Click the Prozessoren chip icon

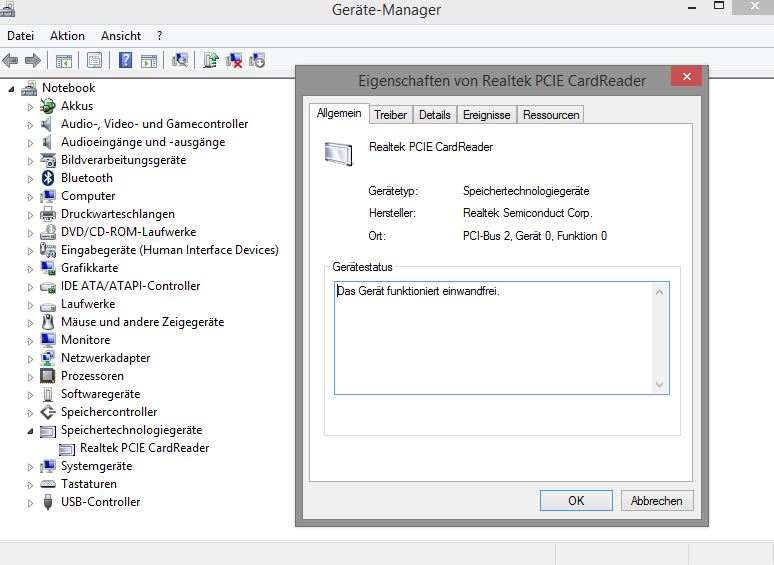click(x=48, y=376)
